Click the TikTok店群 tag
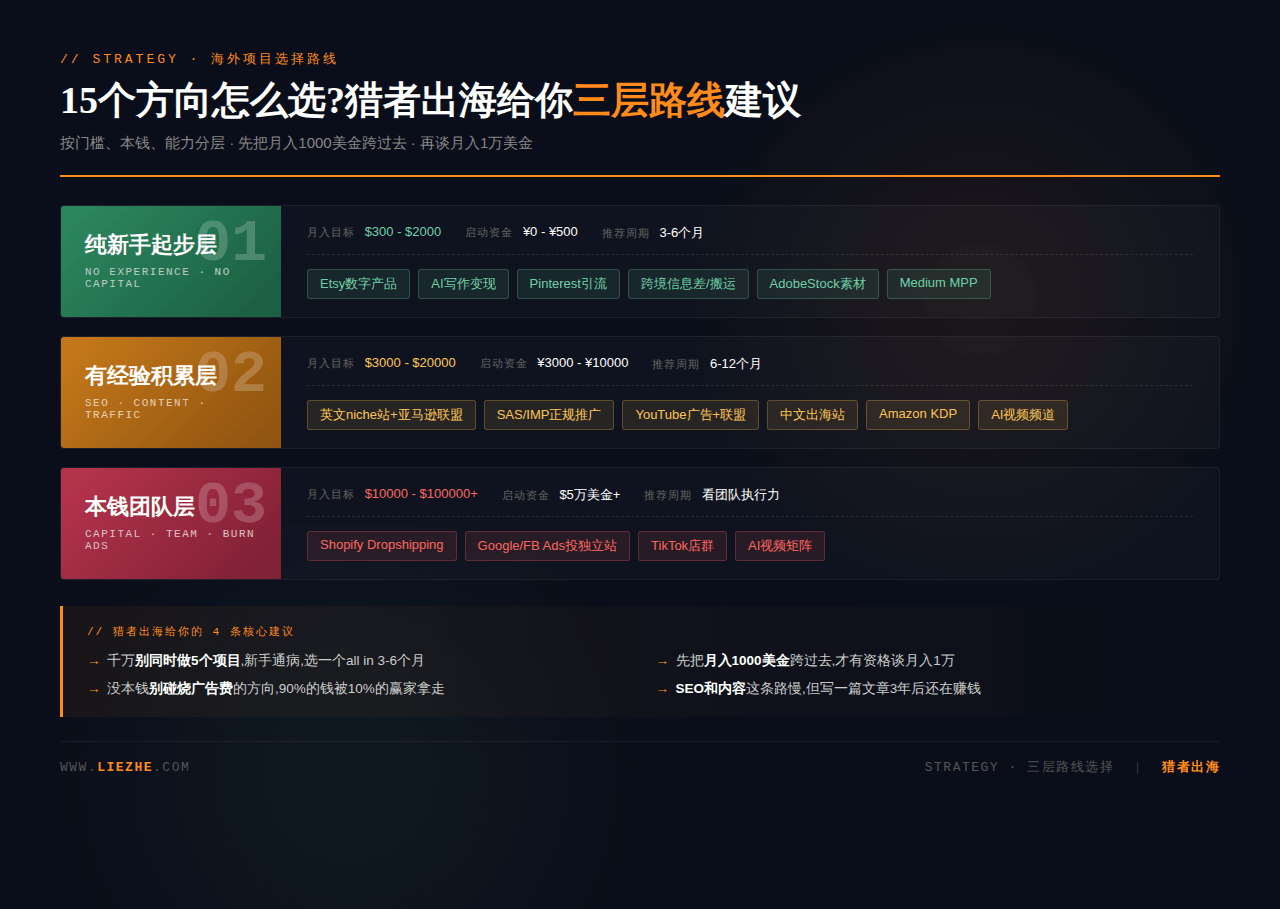 point(682,546)
